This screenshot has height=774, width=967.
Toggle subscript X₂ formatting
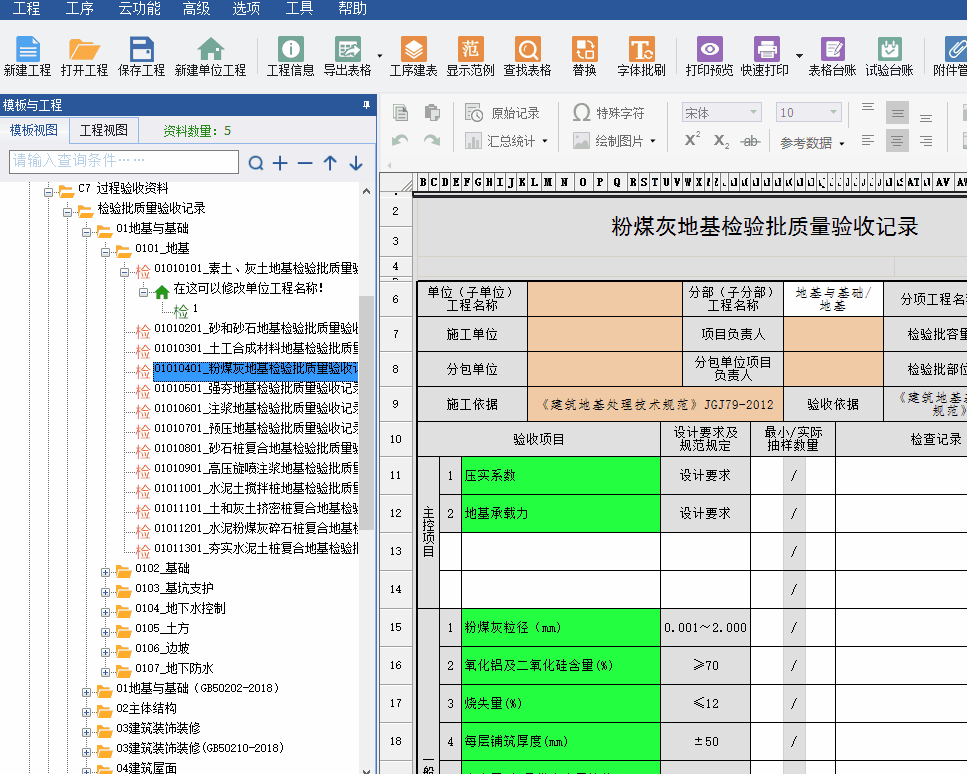tap(721, 141)
